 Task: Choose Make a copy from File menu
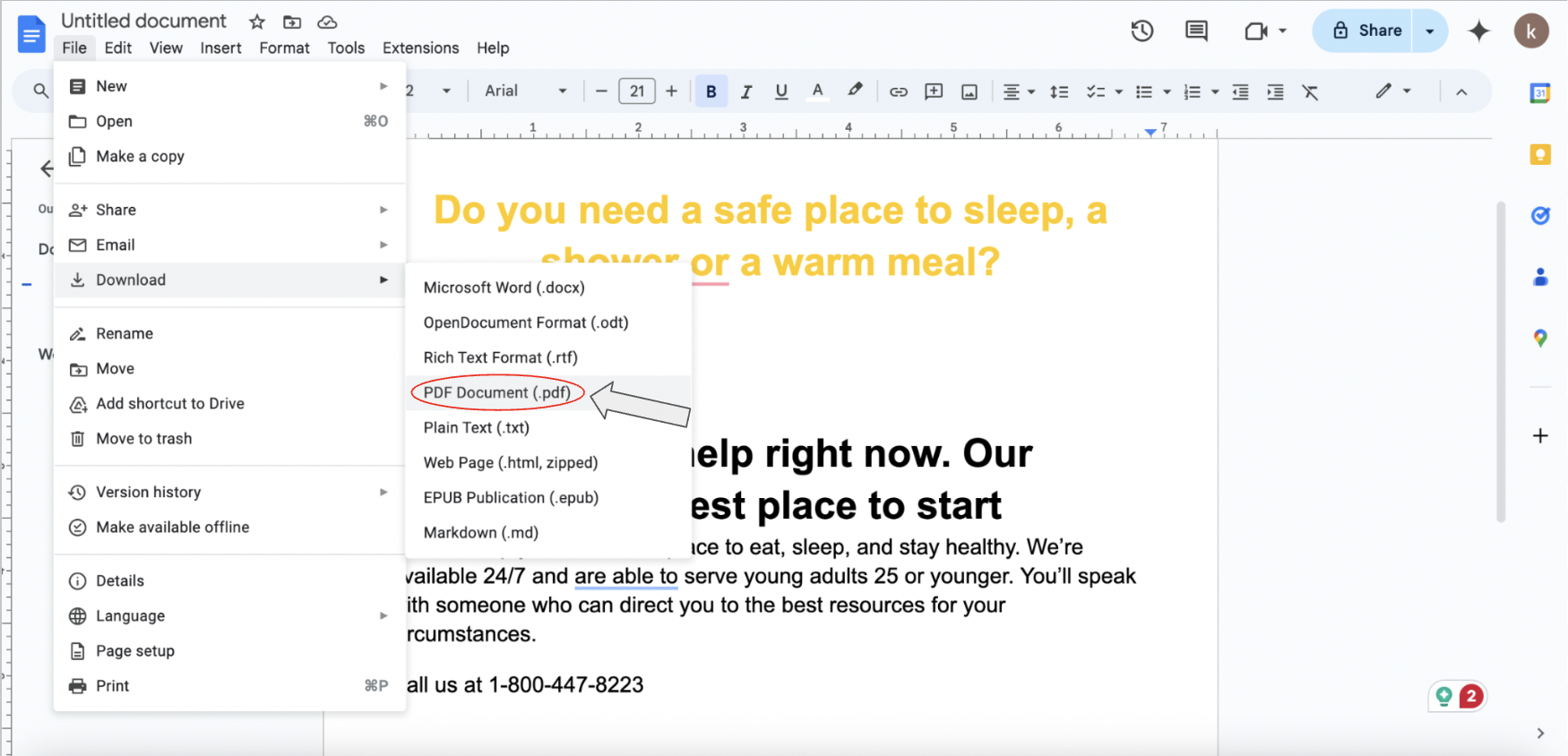tap(140, 156)
